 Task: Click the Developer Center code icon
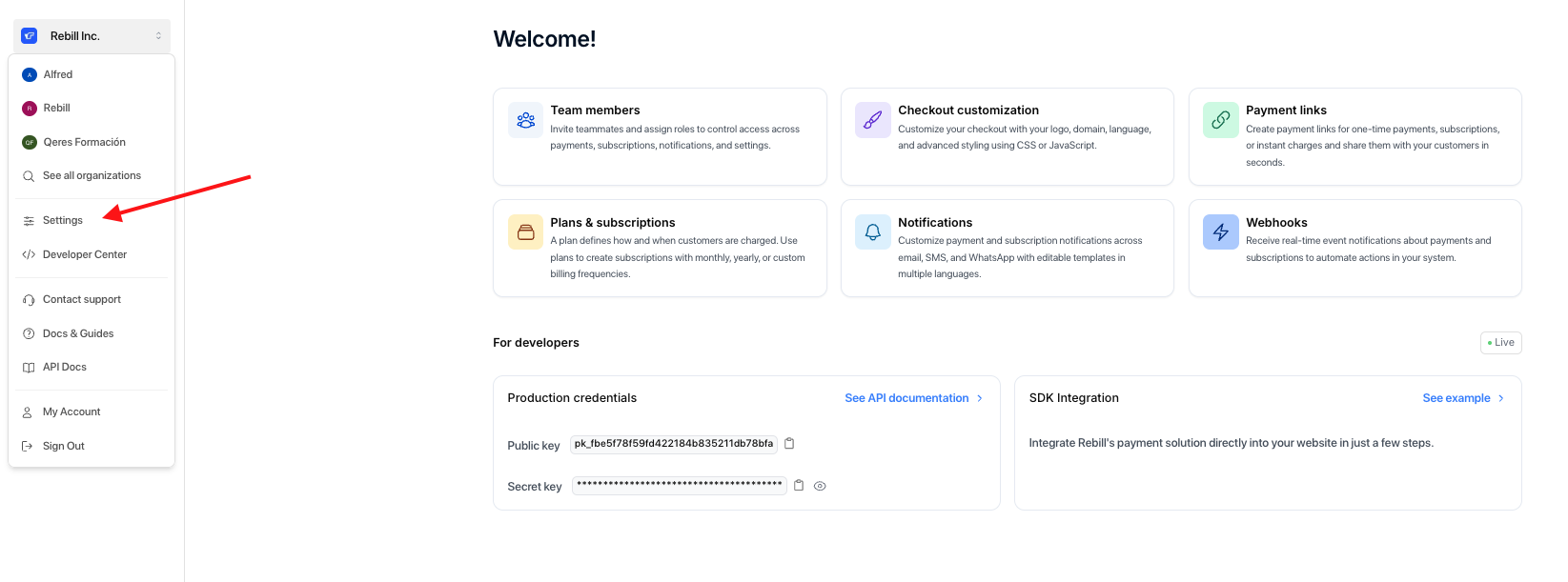pyautogui.click(x=29, y=254)
